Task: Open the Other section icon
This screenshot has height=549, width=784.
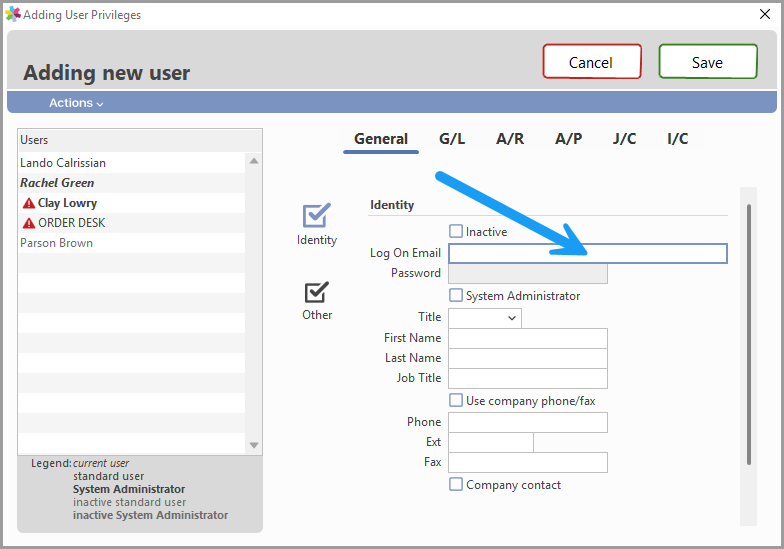Action: click(x=316, y=292)
